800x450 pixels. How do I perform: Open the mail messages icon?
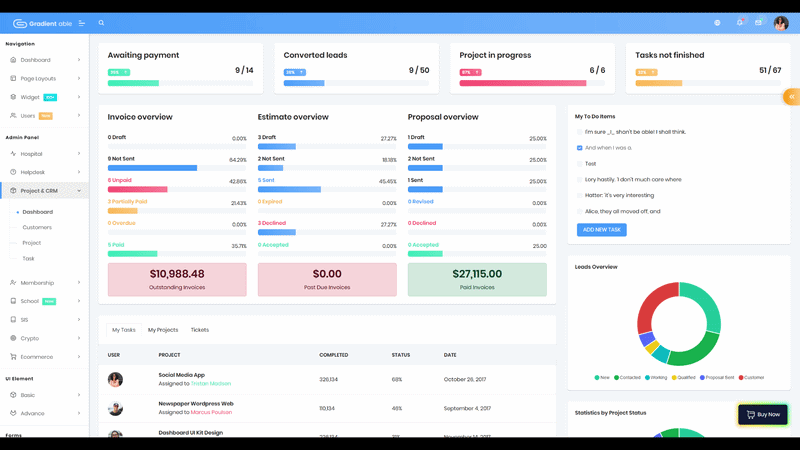pos(759,22)
